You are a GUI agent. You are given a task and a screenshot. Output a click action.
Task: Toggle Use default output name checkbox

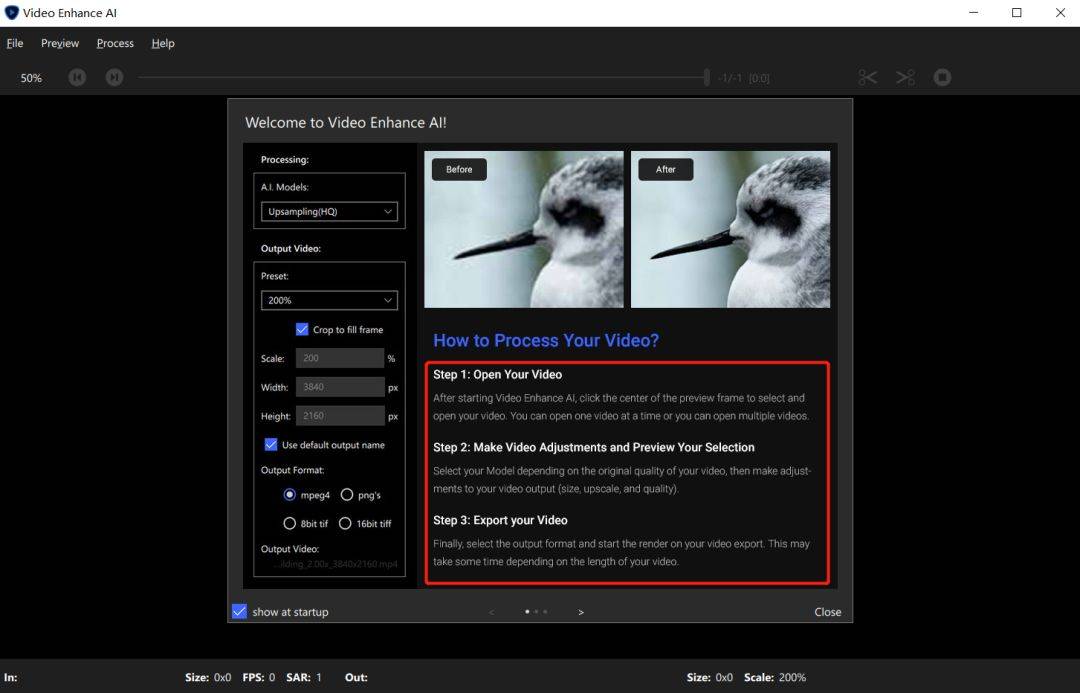coord(271,444)
